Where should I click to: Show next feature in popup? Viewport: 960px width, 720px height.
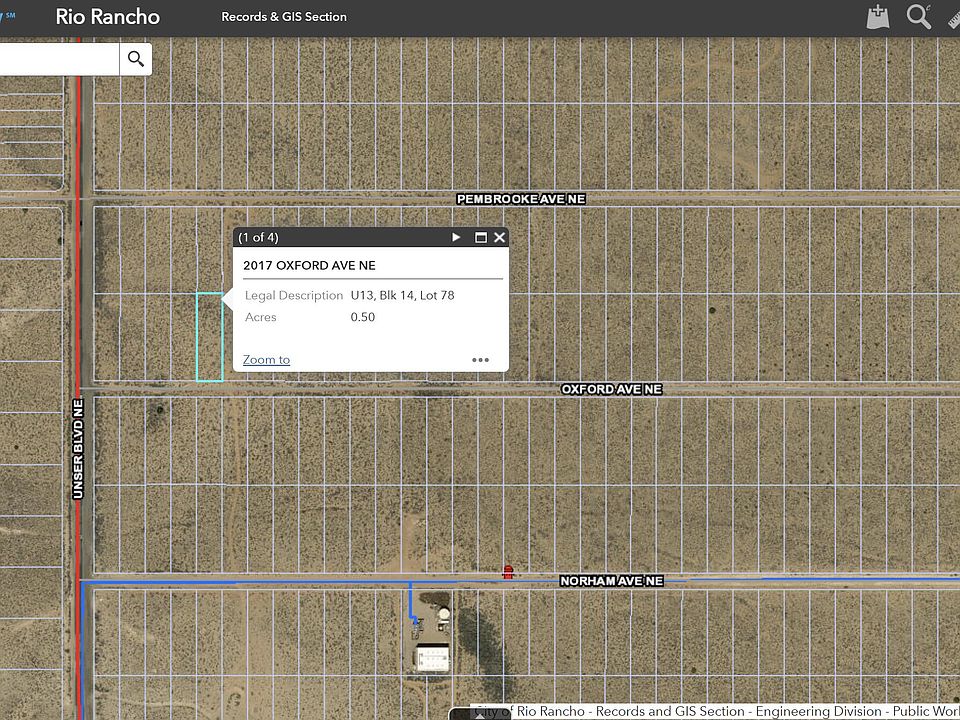pos(457,238)
